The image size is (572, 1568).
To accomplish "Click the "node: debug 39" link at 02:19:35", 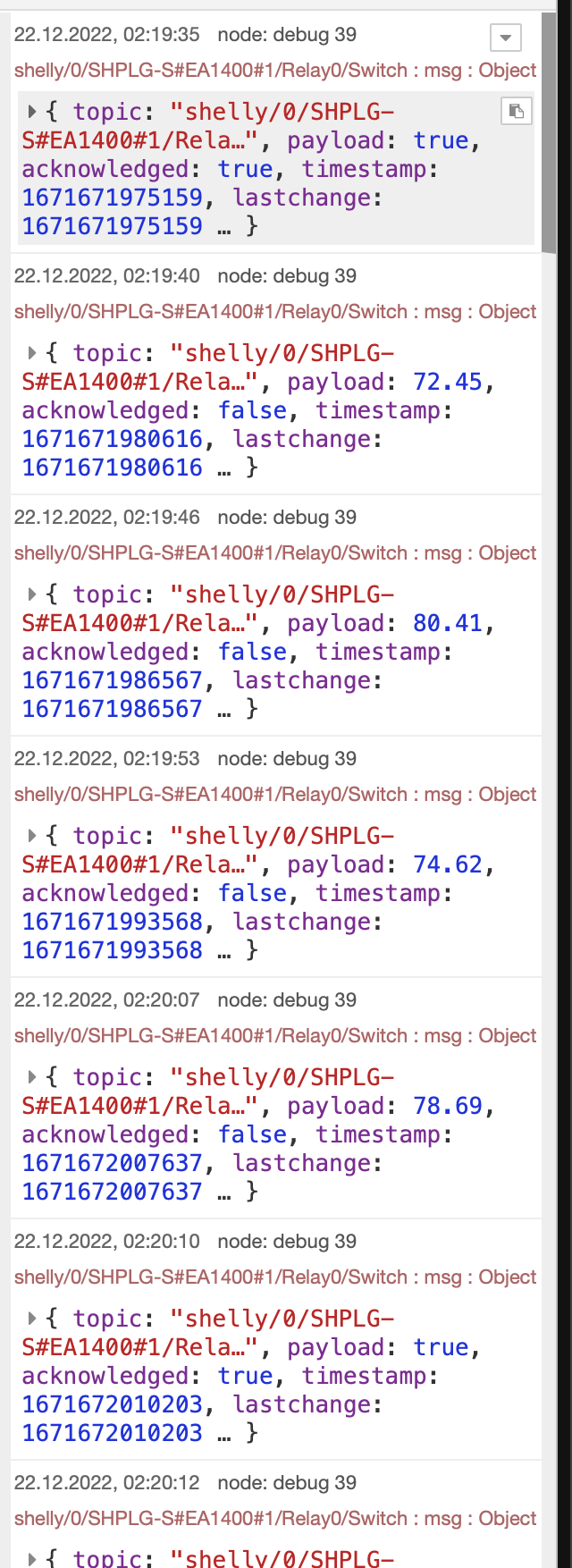I will point(287,35).
